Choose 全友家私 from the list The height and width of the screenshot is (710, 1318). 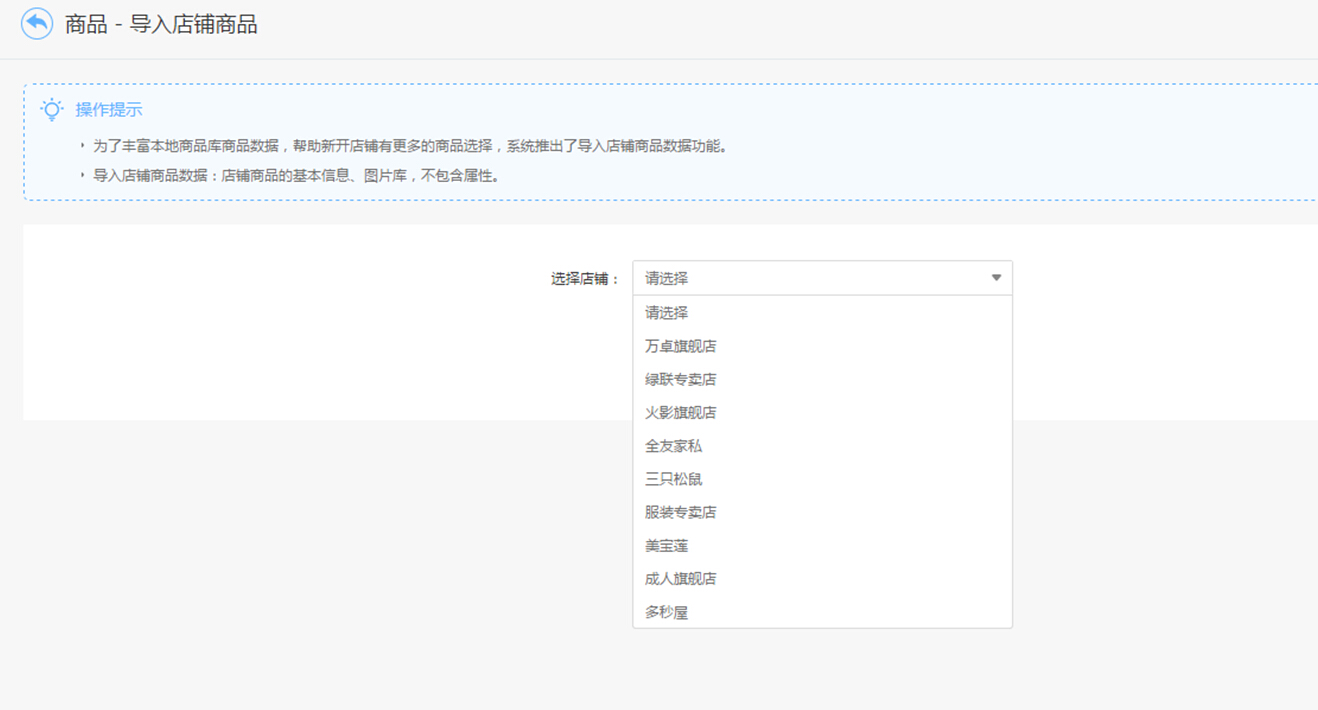tap(822, 446)
